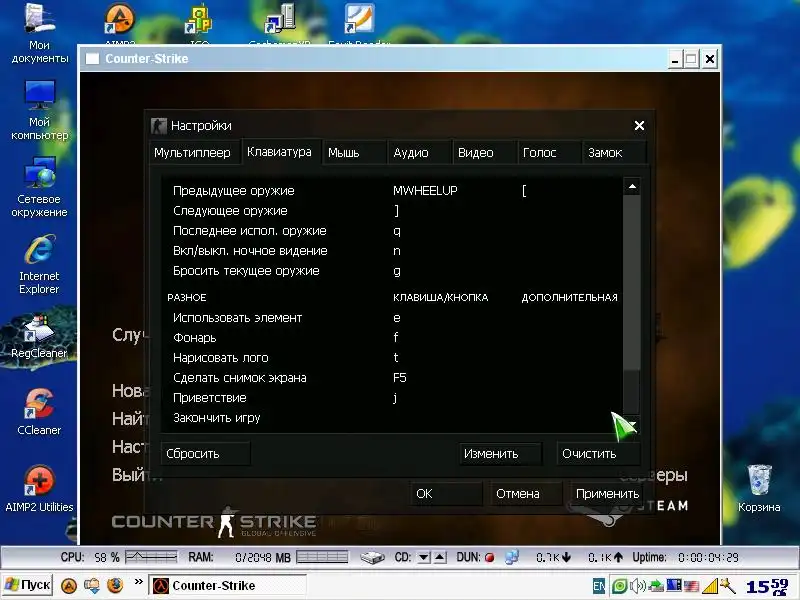Click the volume speaker tray icon
The image size is (800, 600).
[638, 586]
